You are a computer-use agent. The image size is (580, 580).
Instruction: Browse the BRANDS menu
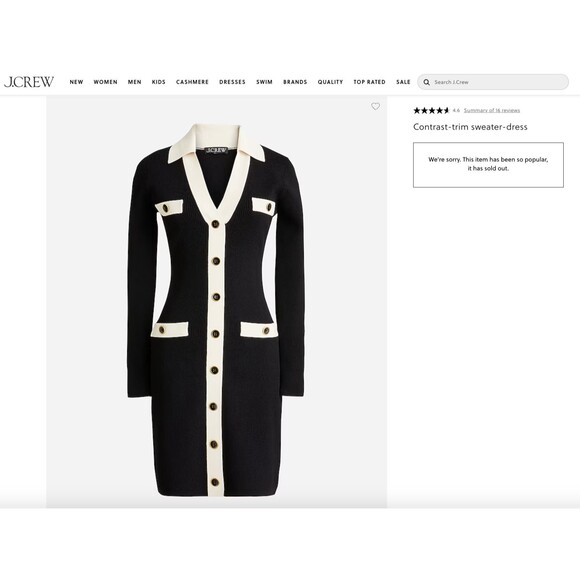pyautogui.click(x=295, y=82)
